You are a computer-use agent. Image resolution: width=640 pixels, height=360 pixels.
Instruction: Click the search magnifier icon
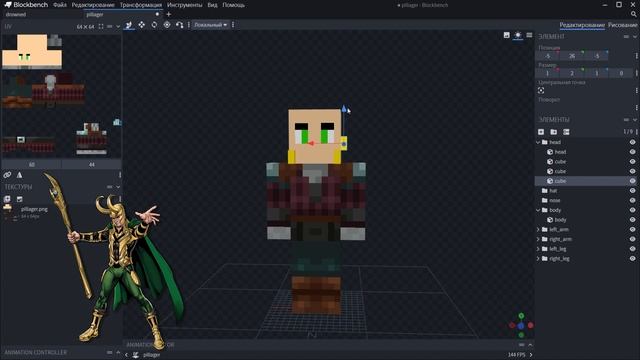633,14
